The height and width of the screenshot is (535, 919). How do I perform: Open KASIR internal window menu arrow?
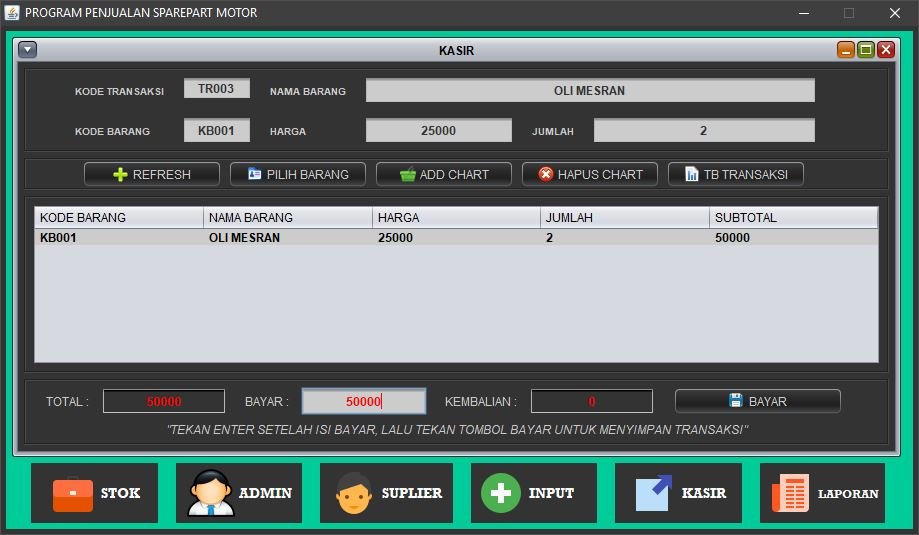tap(27, 50)
